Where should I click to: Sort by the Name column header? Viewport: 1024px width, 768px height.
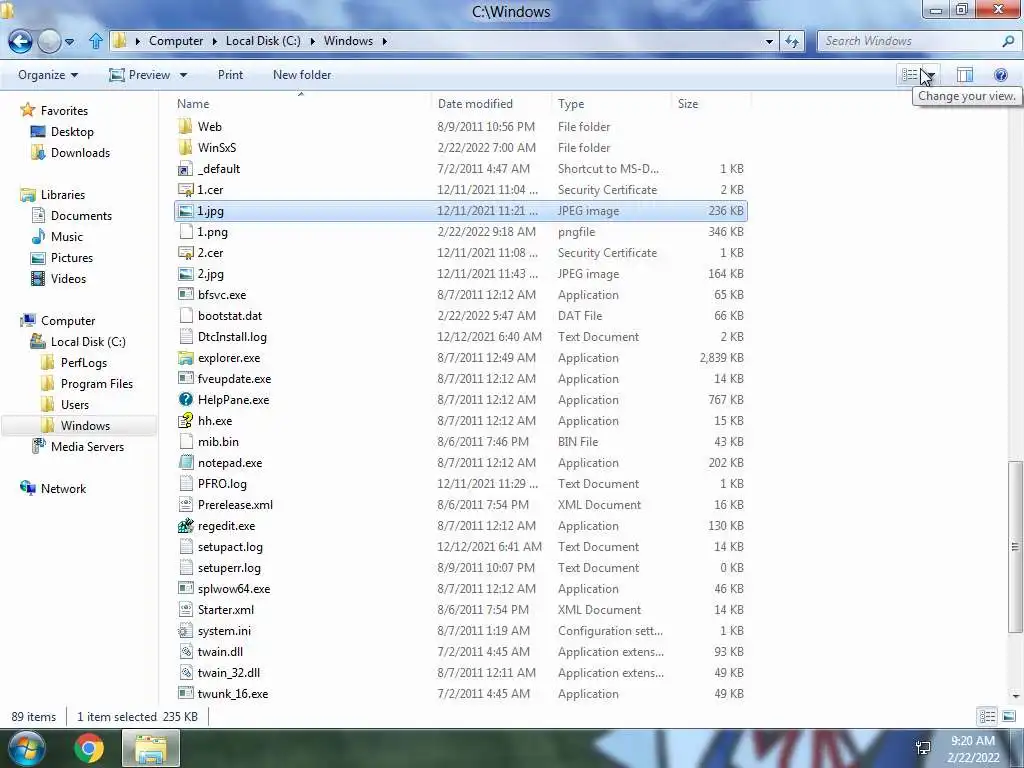(x=193, y=104)
